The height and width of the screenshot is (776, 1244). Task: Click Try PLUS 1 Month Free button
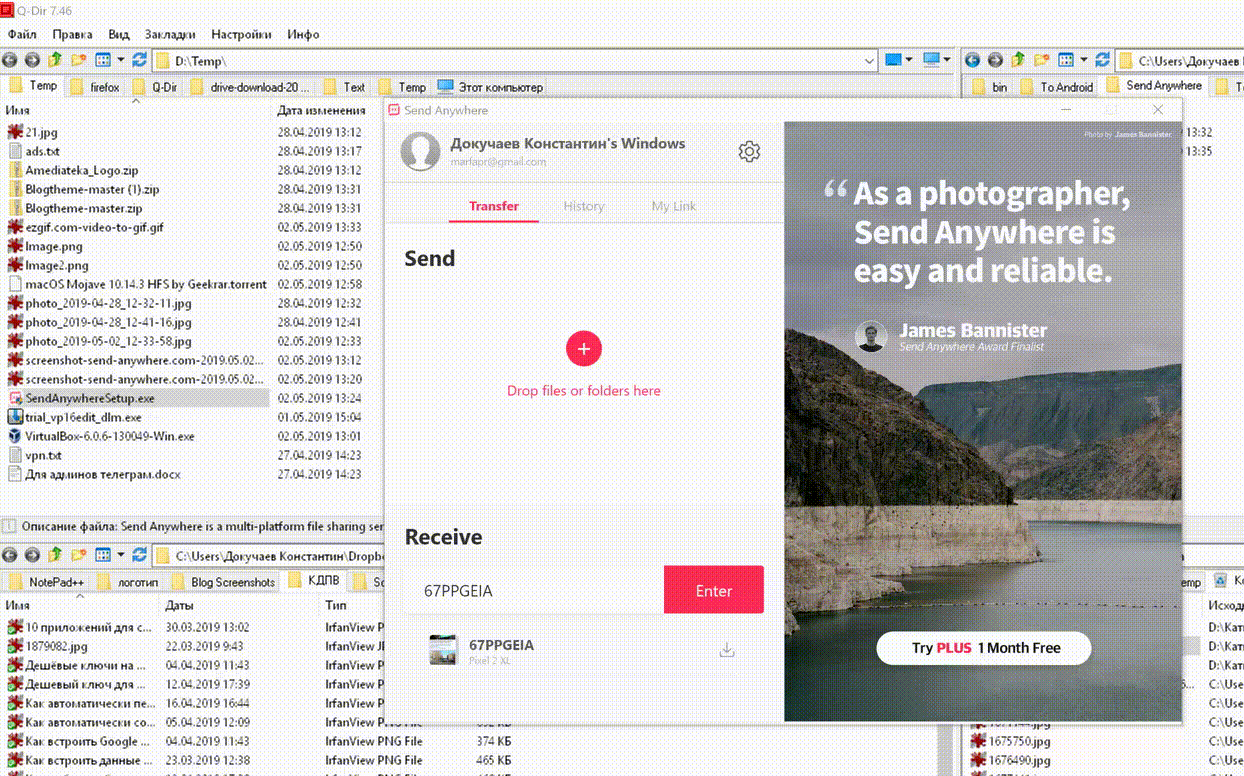point(984,648)
